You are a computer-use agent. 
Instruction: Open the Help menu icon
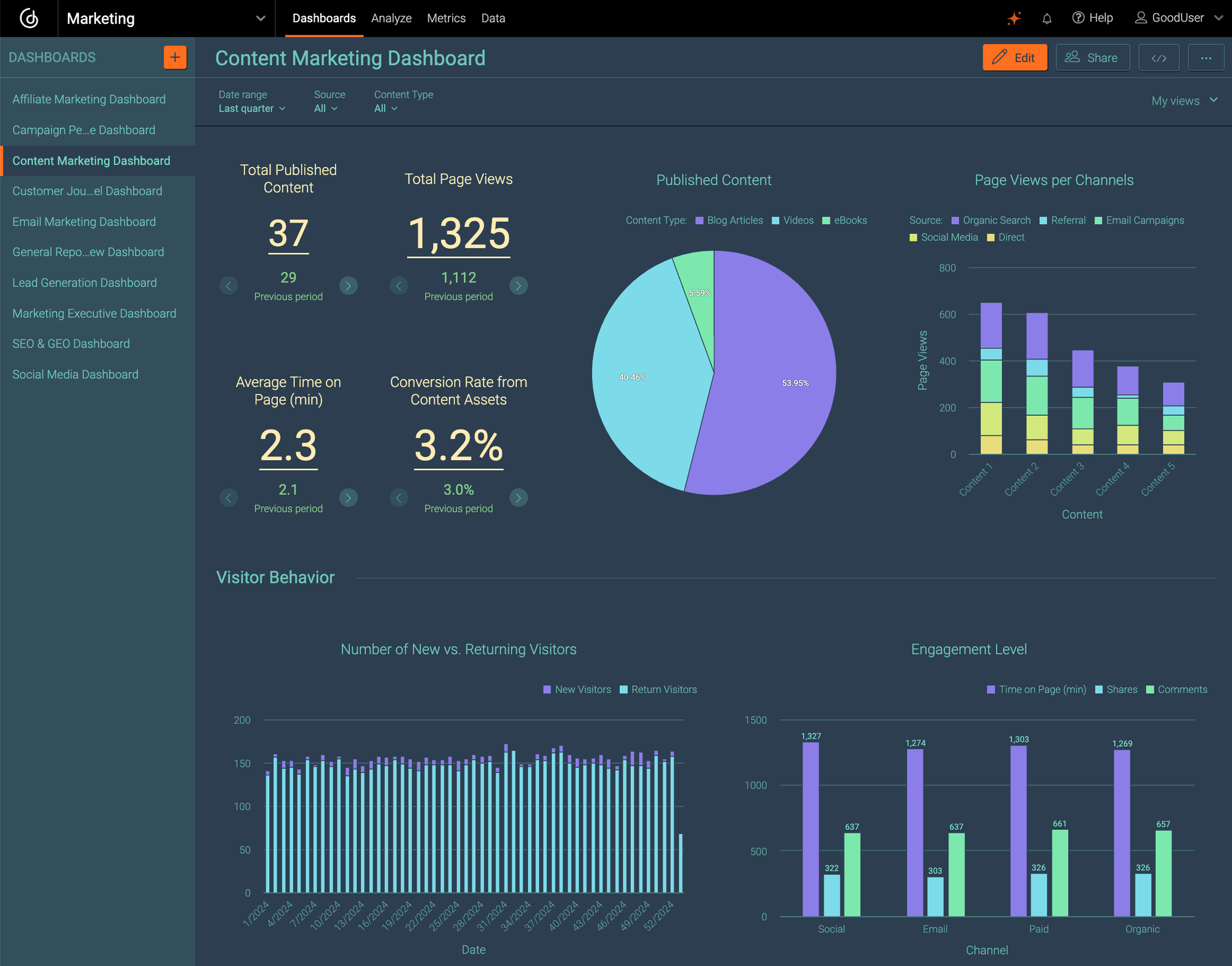point(1080,18)
